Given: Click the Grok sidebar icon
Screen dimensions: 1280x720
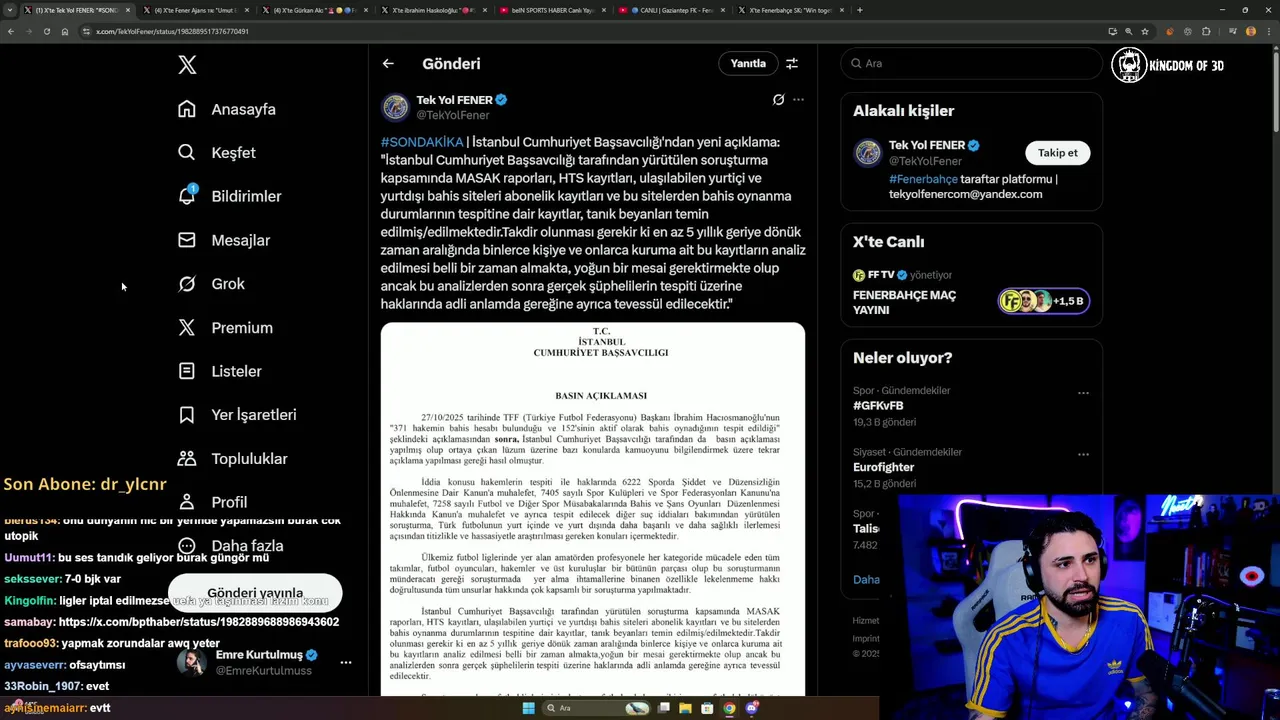Looking at the screenshot, I should click(x=187, y=284).
